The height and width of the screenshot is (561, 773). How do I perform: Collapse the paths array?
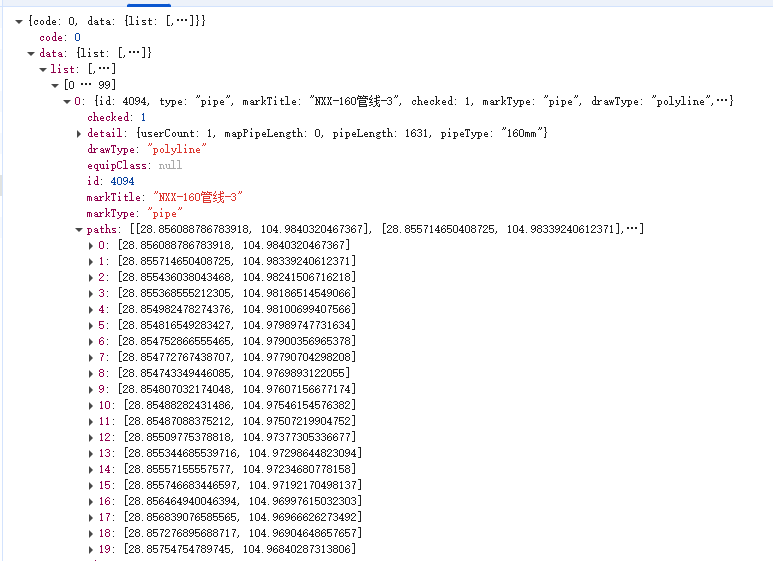point(79,229)
